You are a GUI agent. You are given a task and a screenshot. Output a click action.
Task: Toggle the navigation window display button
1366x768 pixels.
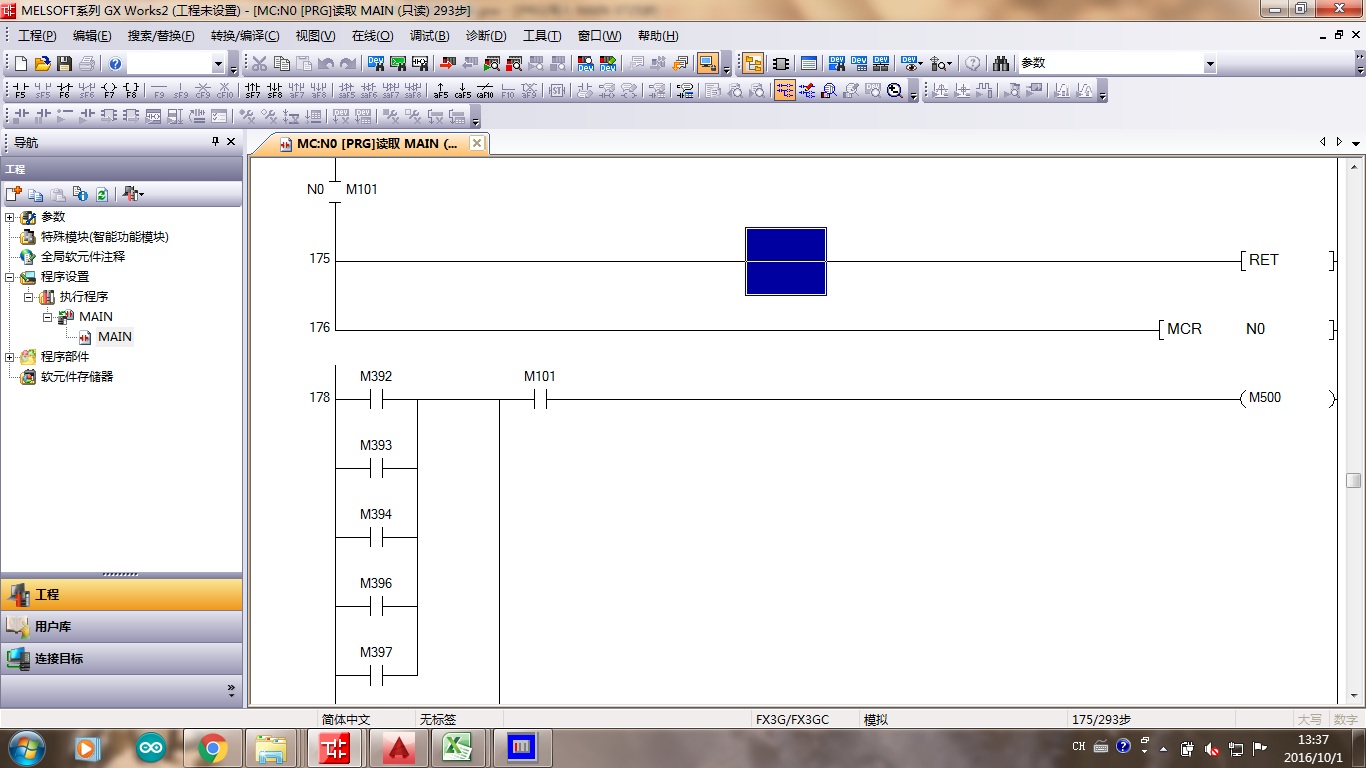(x=753, y=64)
